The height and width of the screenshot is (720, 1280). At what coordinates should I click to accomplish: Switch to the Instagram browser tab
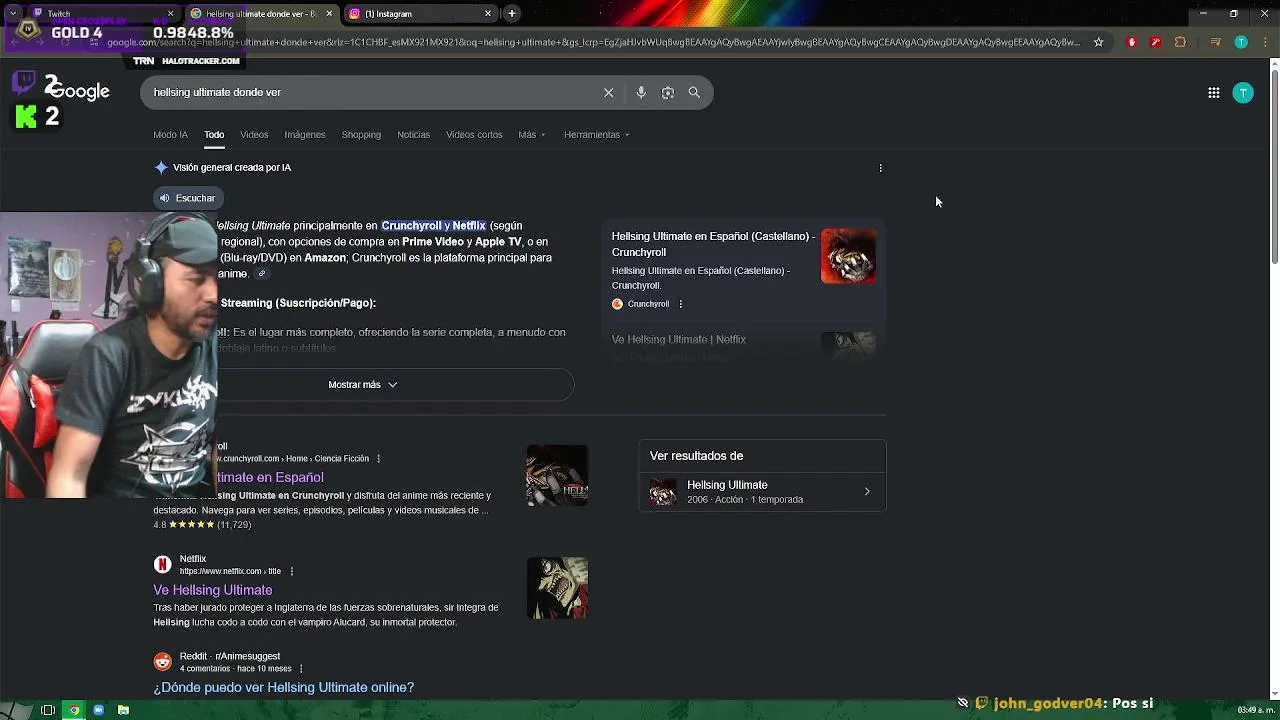click(420, 14)
